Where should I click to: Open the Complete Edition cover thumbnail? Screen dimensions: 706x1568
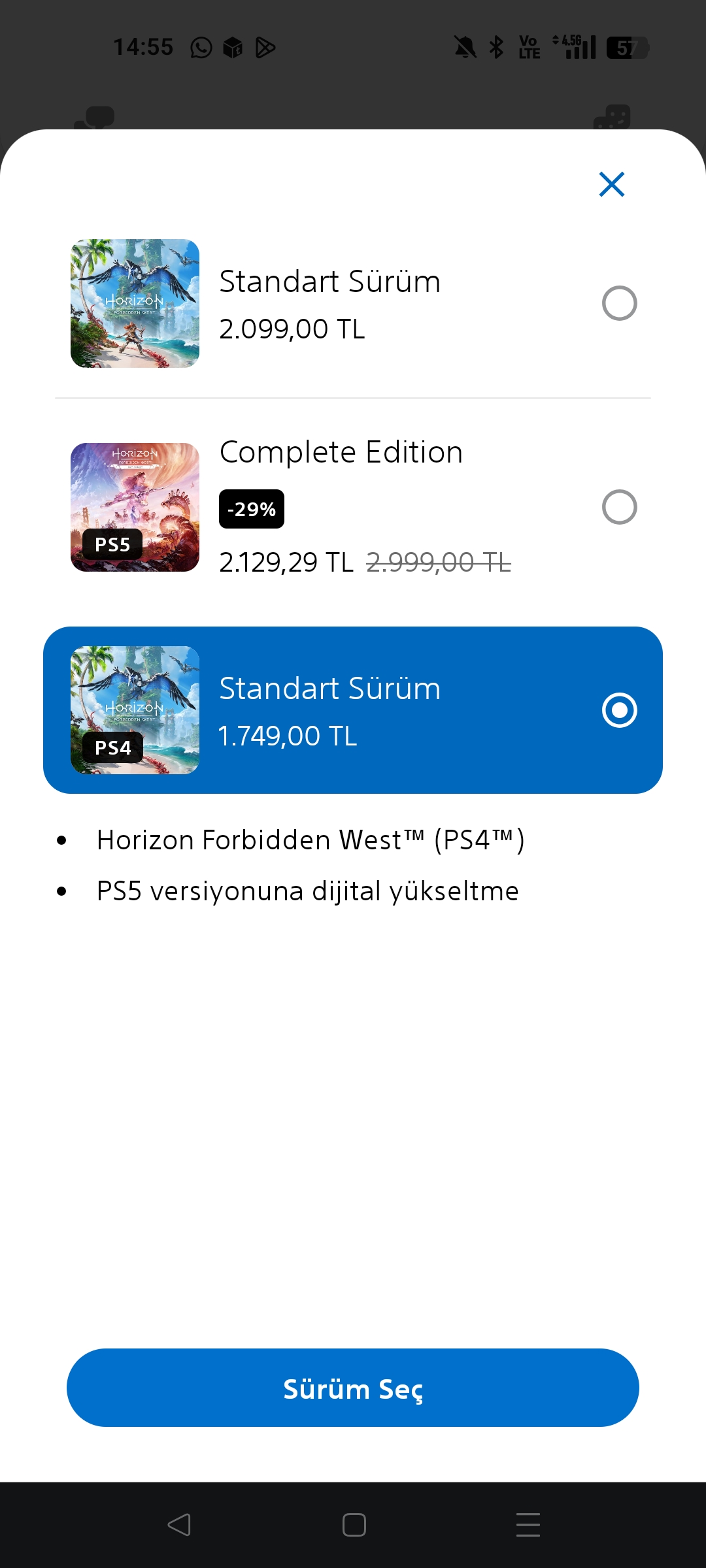[135, 507]
